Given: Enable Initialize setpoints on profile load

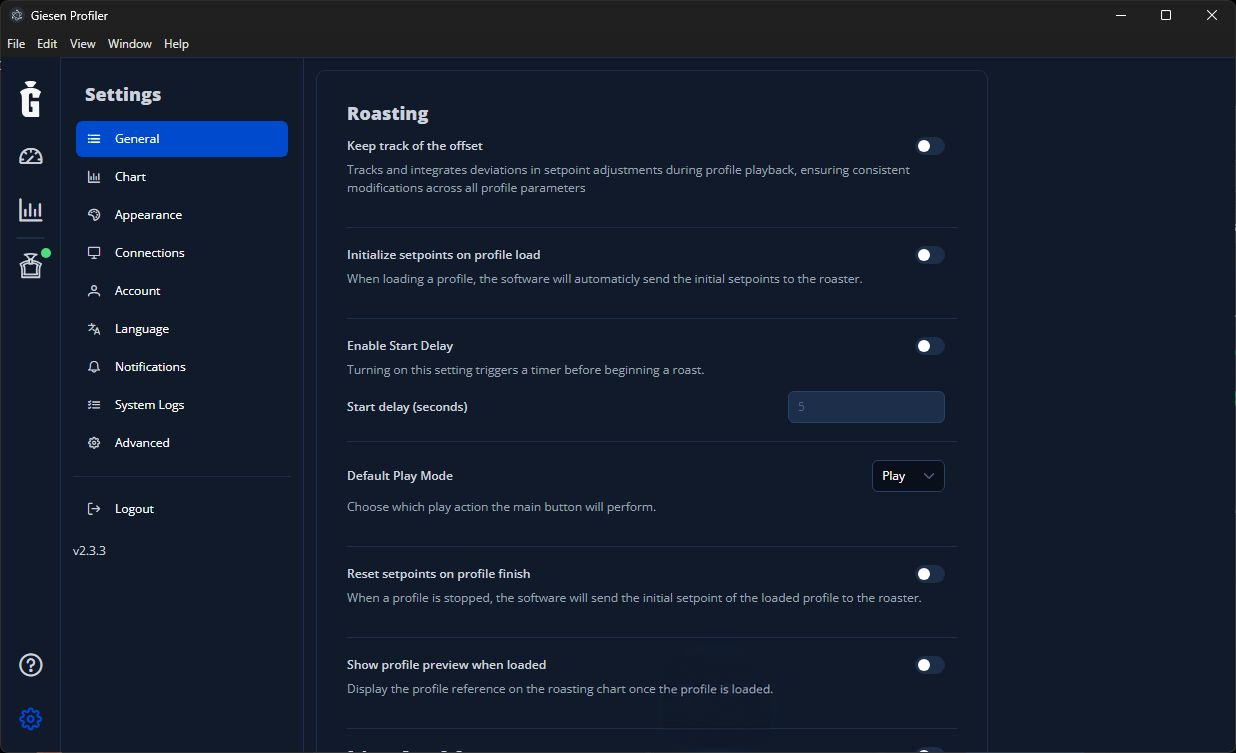Looking at the screenshot, I should [x=929, y=255].
